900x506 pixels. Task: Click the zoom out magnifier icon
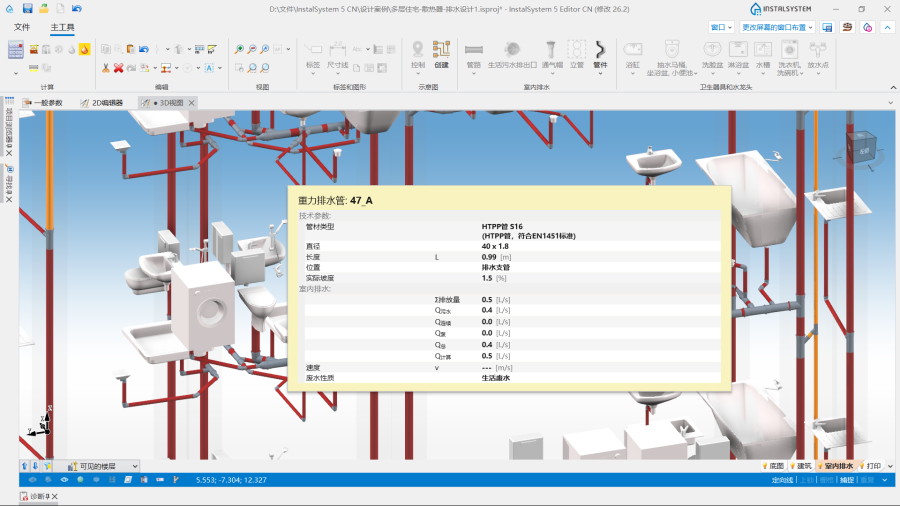pyautogui.click(x=252, y=49)
